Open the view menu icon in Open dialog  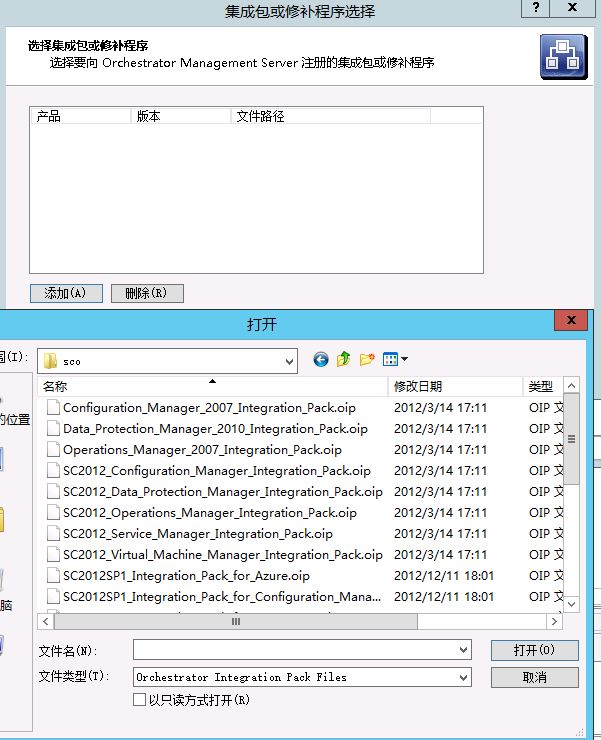[x=390, y=360]
